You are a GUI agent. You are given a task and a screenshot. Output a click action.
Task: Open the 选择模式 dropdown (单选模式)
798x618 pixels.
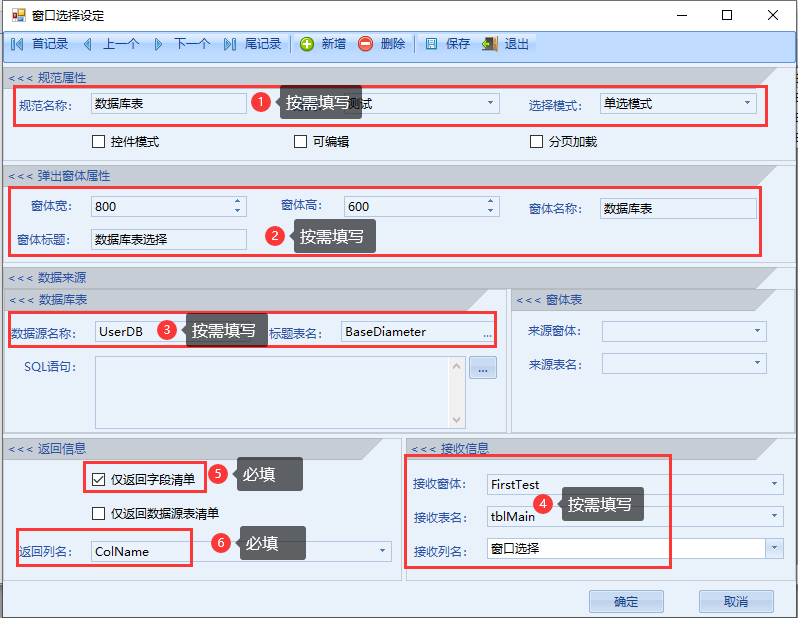pyautogui.click(x=747, y=103)
